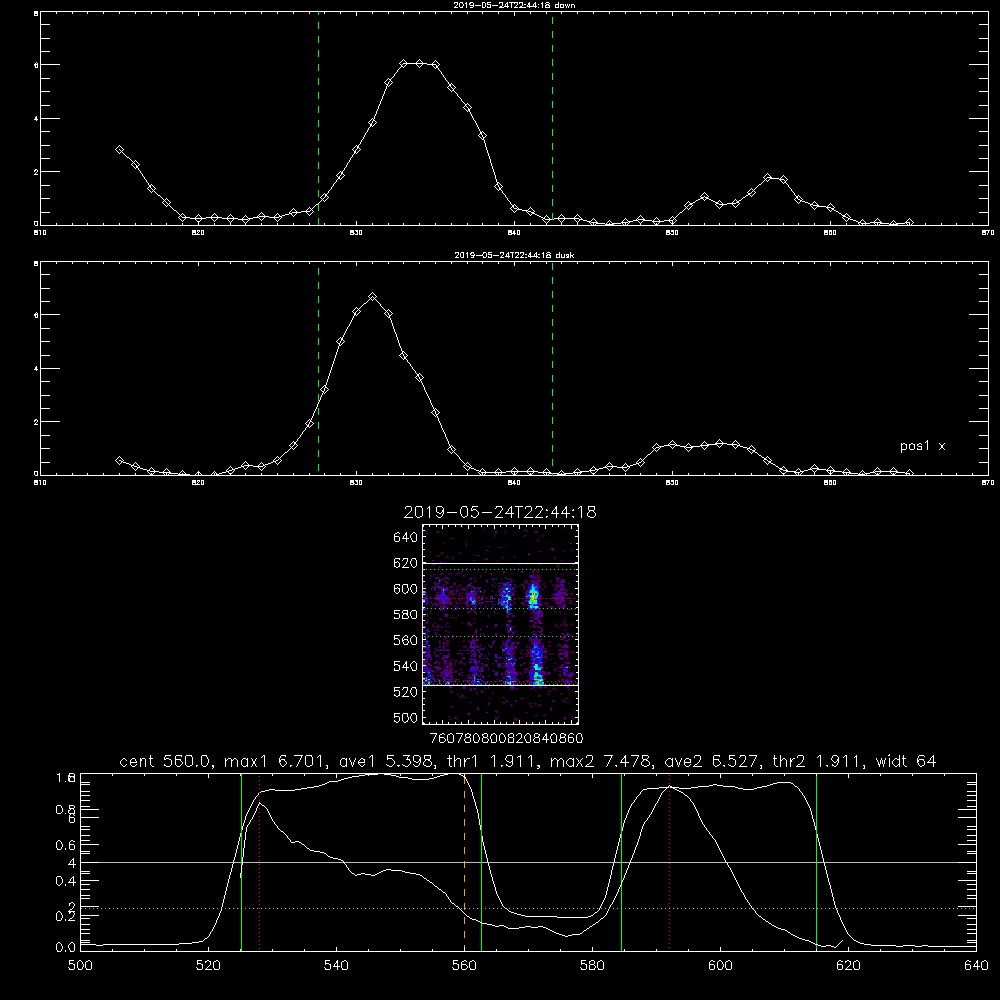Select the 'max2 7.478' value
This screenshot has height=1000, width=1000.
(x=600, y=761)
